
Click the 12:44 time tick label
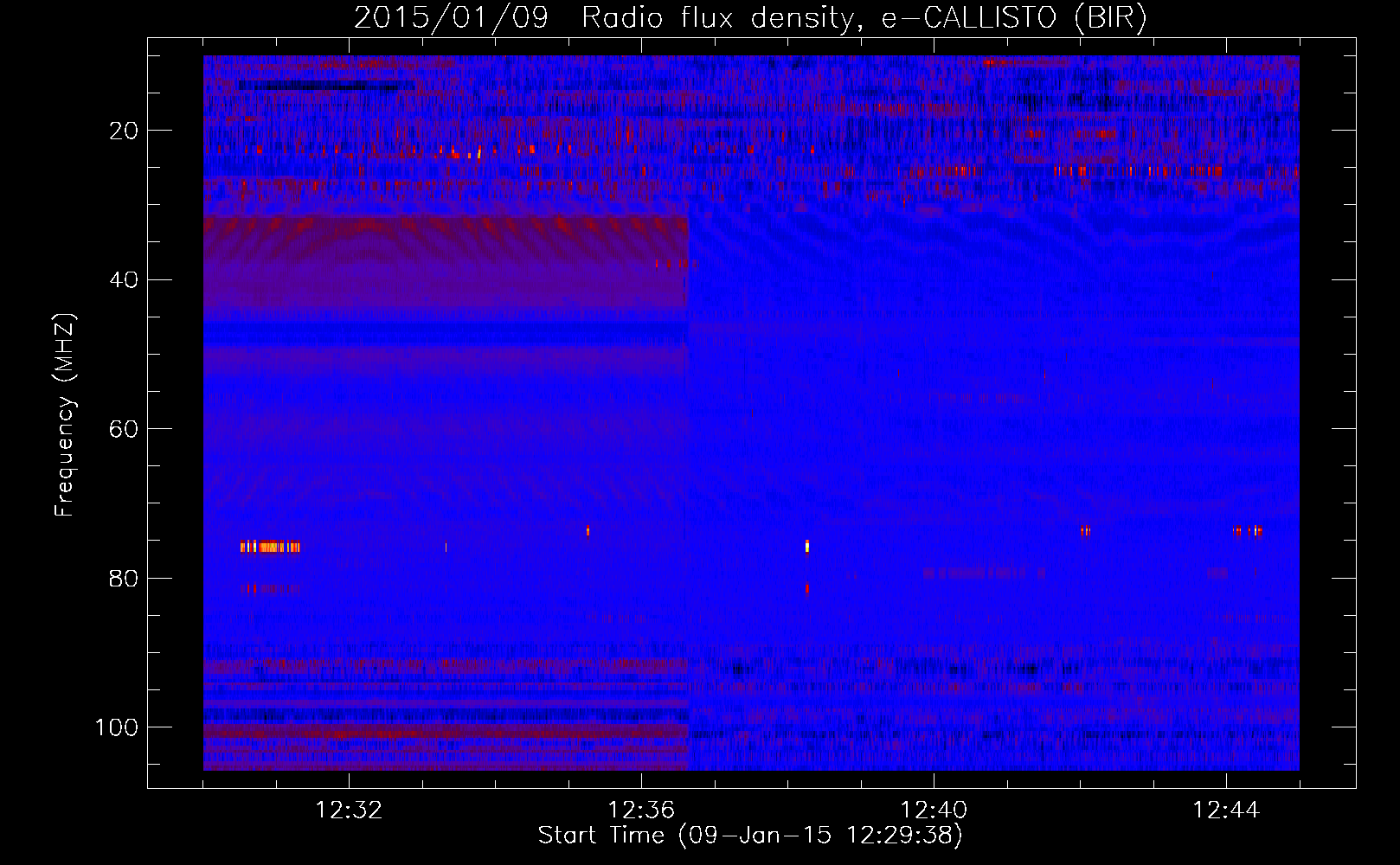[1226, 811]
